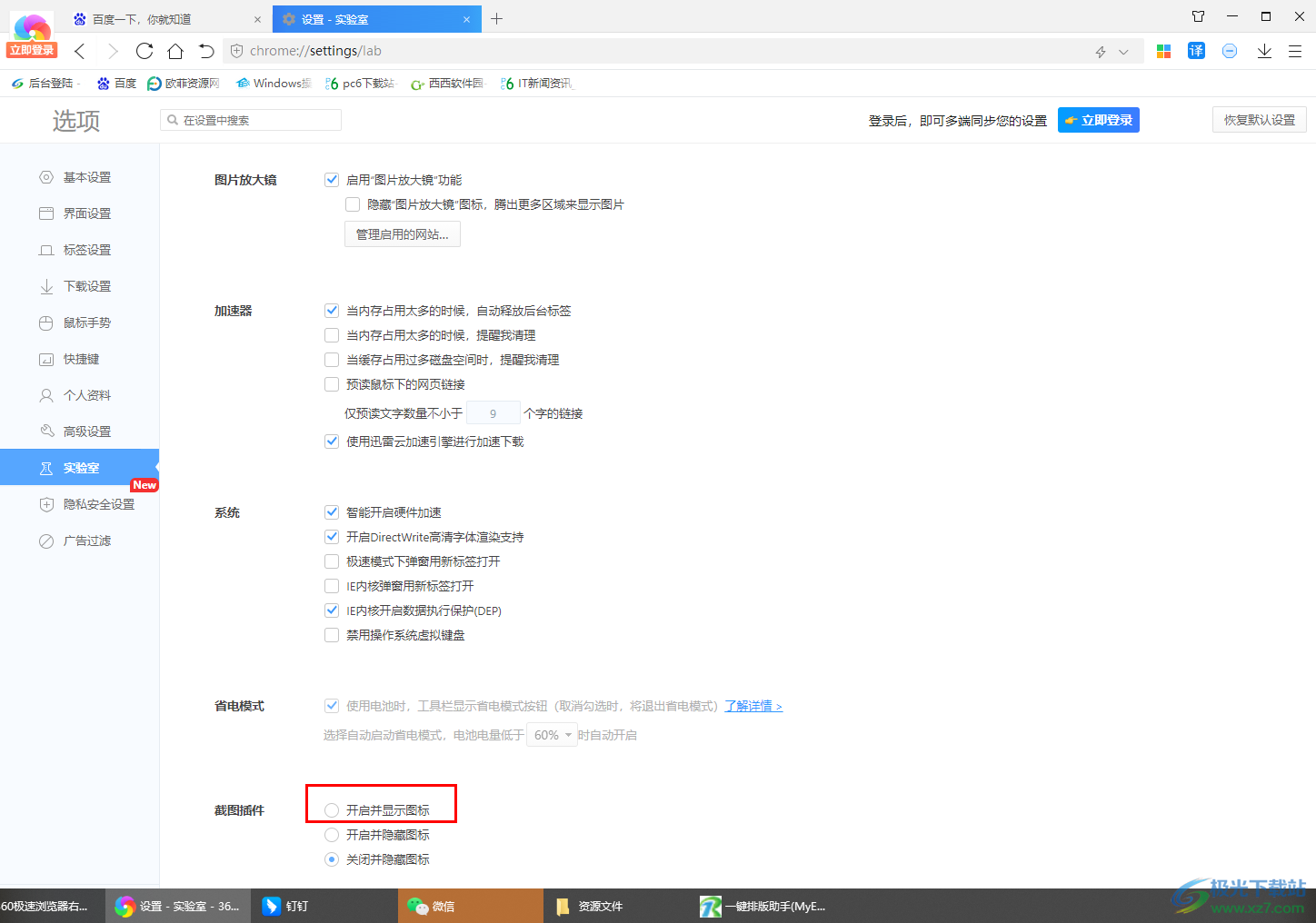Screen dimensions: 1316x923
Task: Check 隐藏图片放大镜图标 checkbox
Action: tap(353, 204)
